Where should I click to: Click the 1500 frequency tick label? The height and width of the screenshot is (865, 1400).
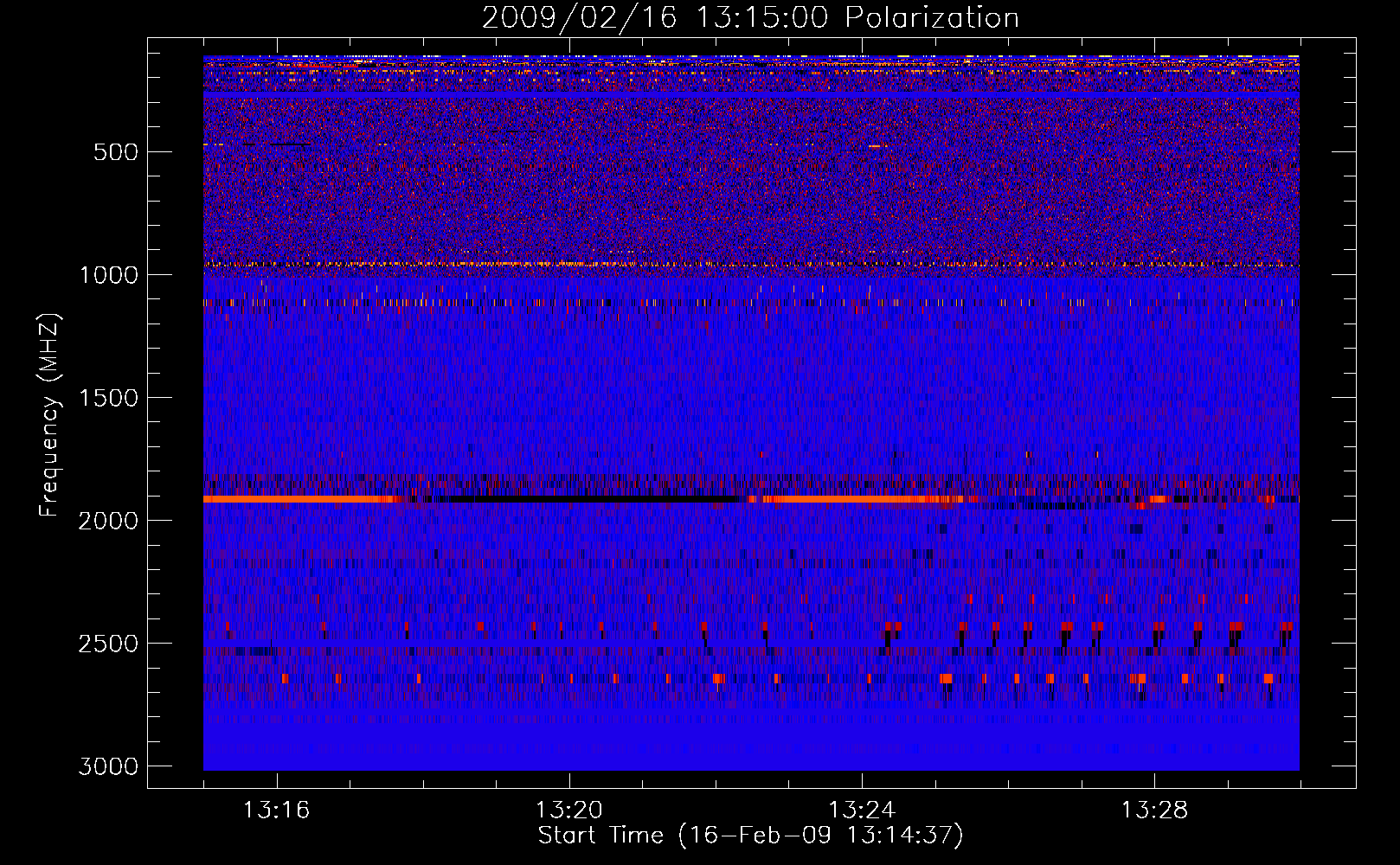[x=109, y=398]
